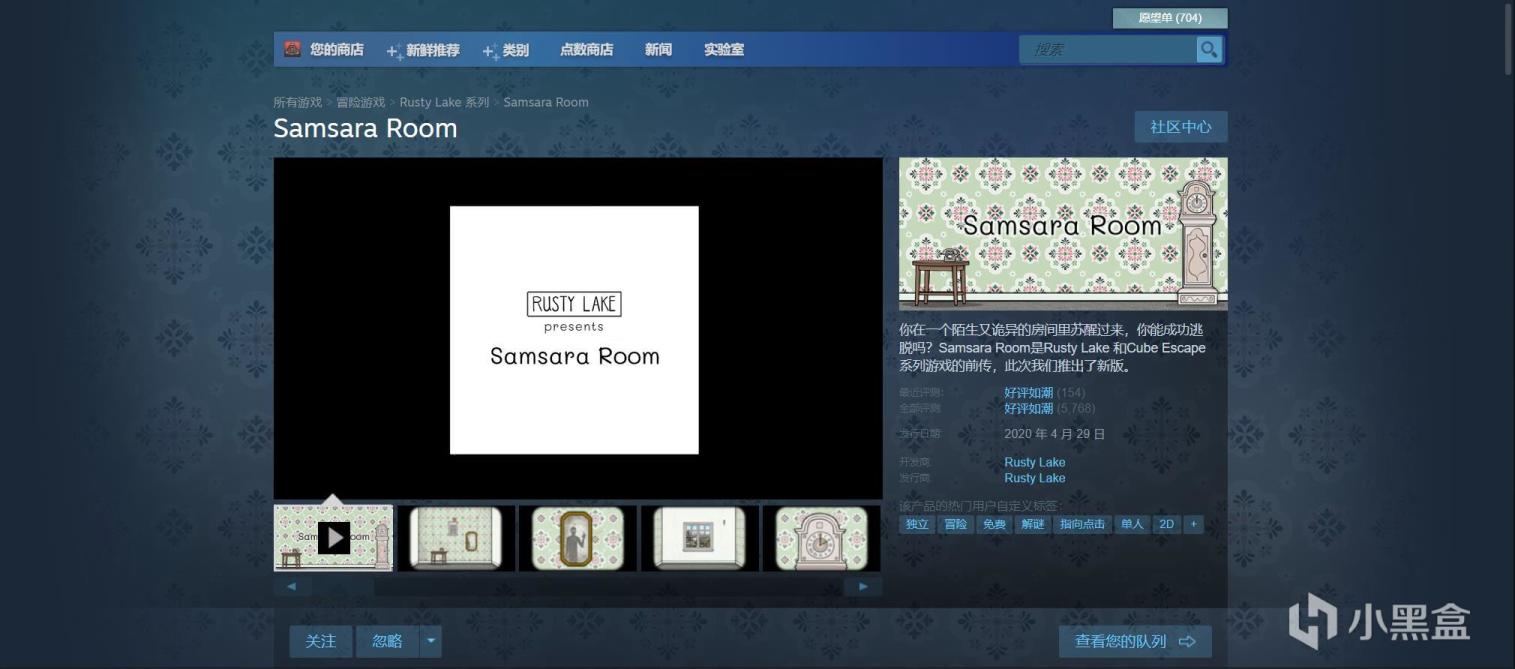Go to 点数商店

[587, 50]
